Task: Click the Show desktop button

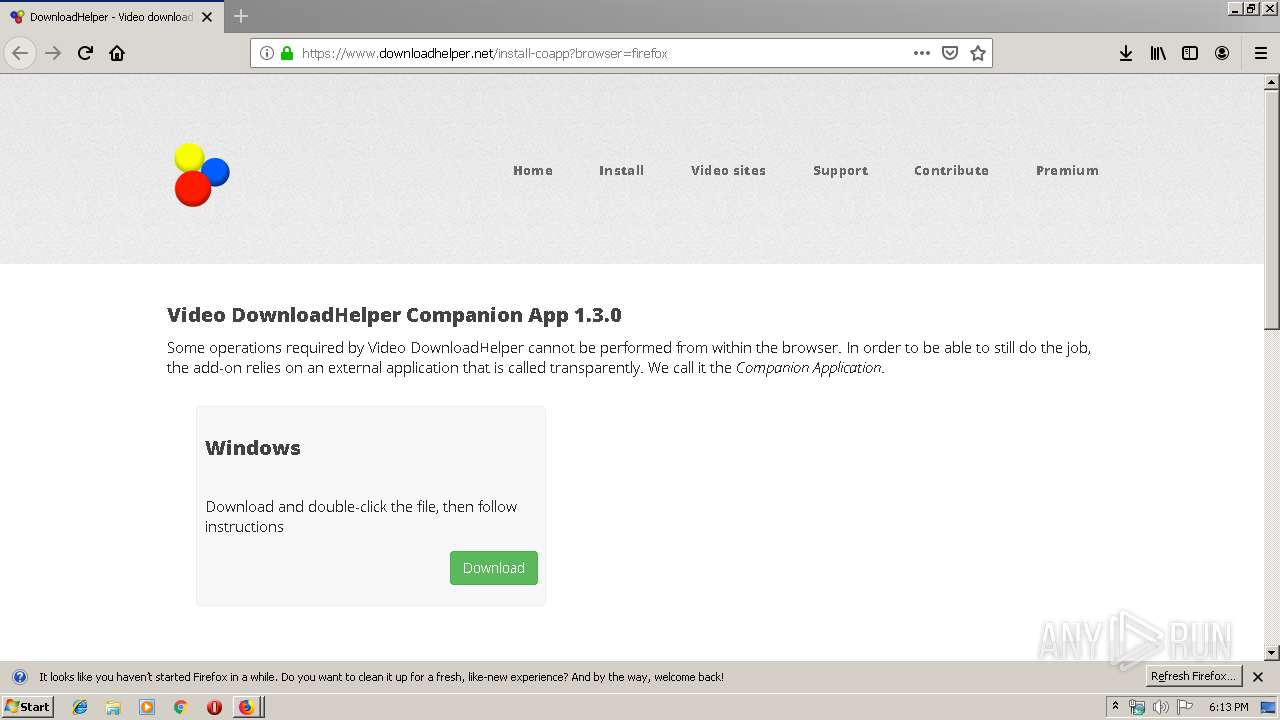Action: [1269, 707]
